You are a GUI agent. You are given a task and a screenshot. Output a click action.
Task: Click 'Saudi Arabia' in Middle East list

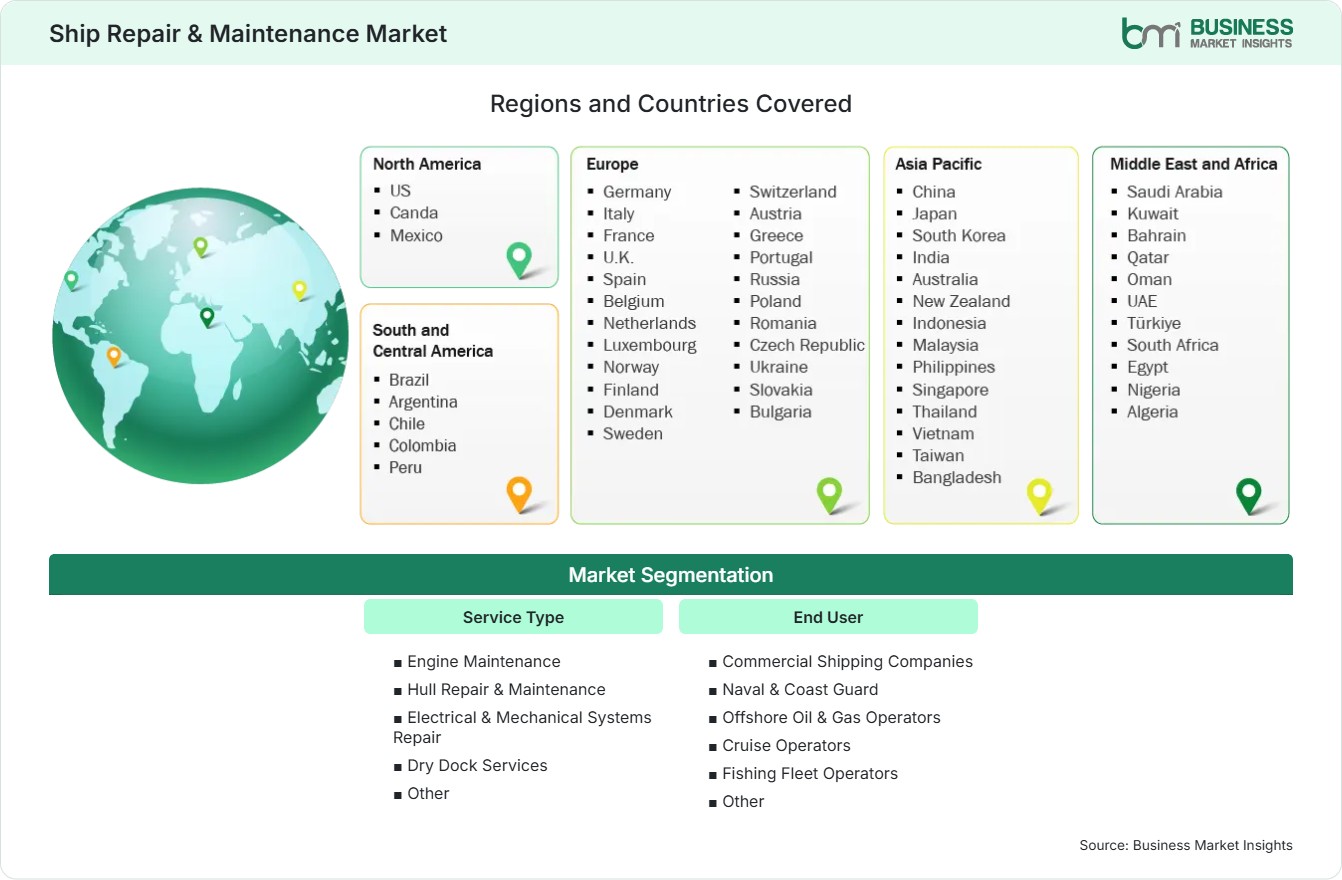(1175, 191)
